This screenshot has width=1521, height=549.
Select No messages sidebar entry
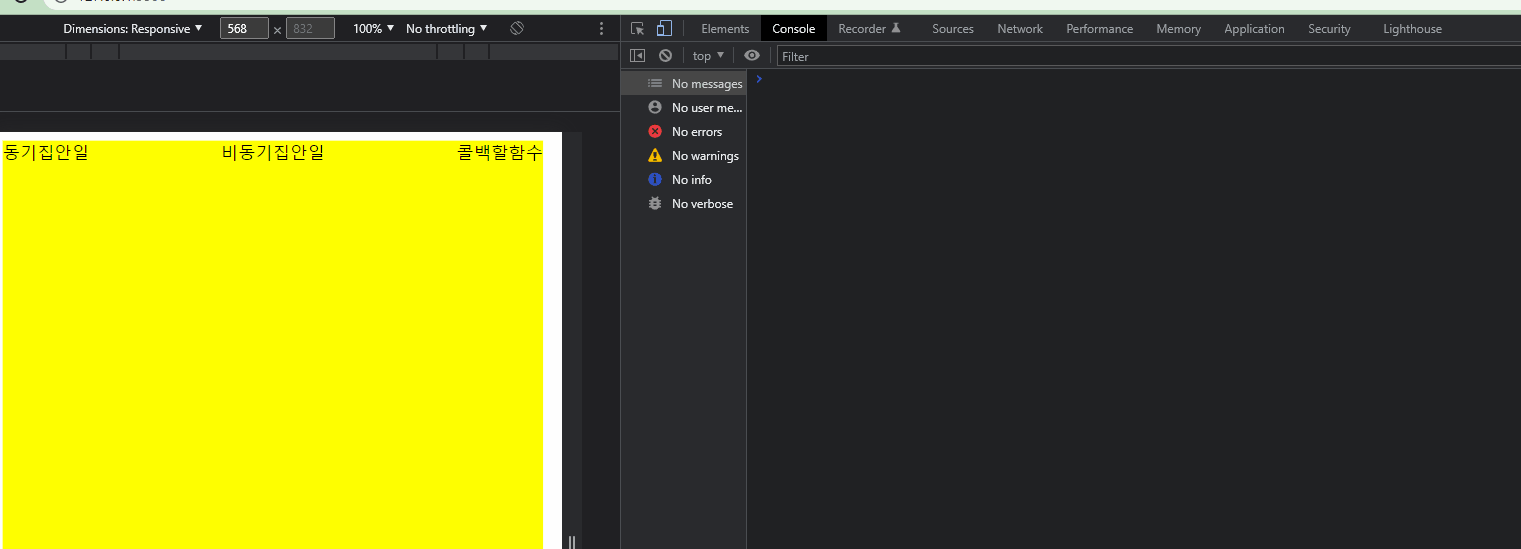(684, 84)
